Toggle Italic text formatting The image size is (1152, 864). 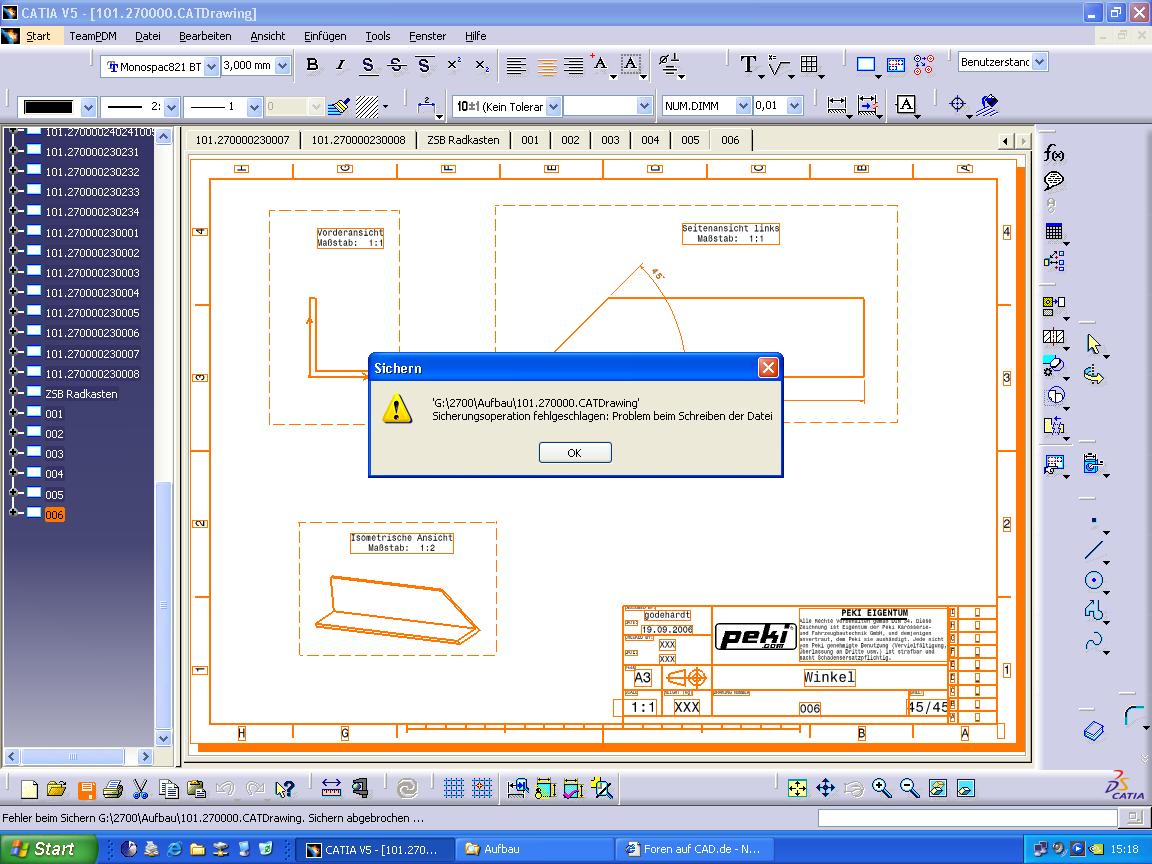tap(340, 65)
